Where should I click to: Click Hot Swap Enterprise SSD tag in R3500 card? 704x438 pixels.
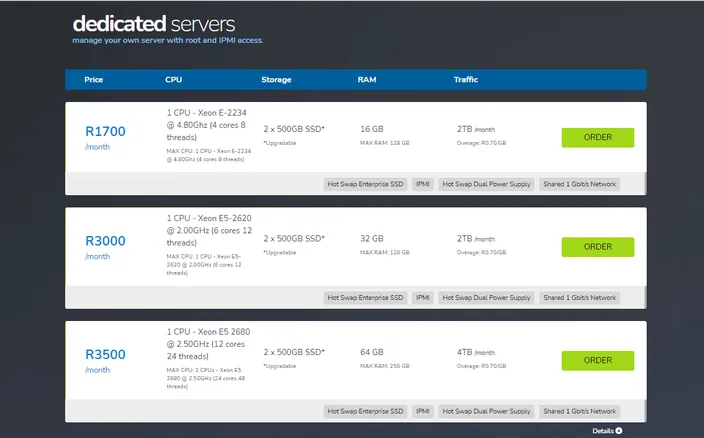(x=365, y=411)
